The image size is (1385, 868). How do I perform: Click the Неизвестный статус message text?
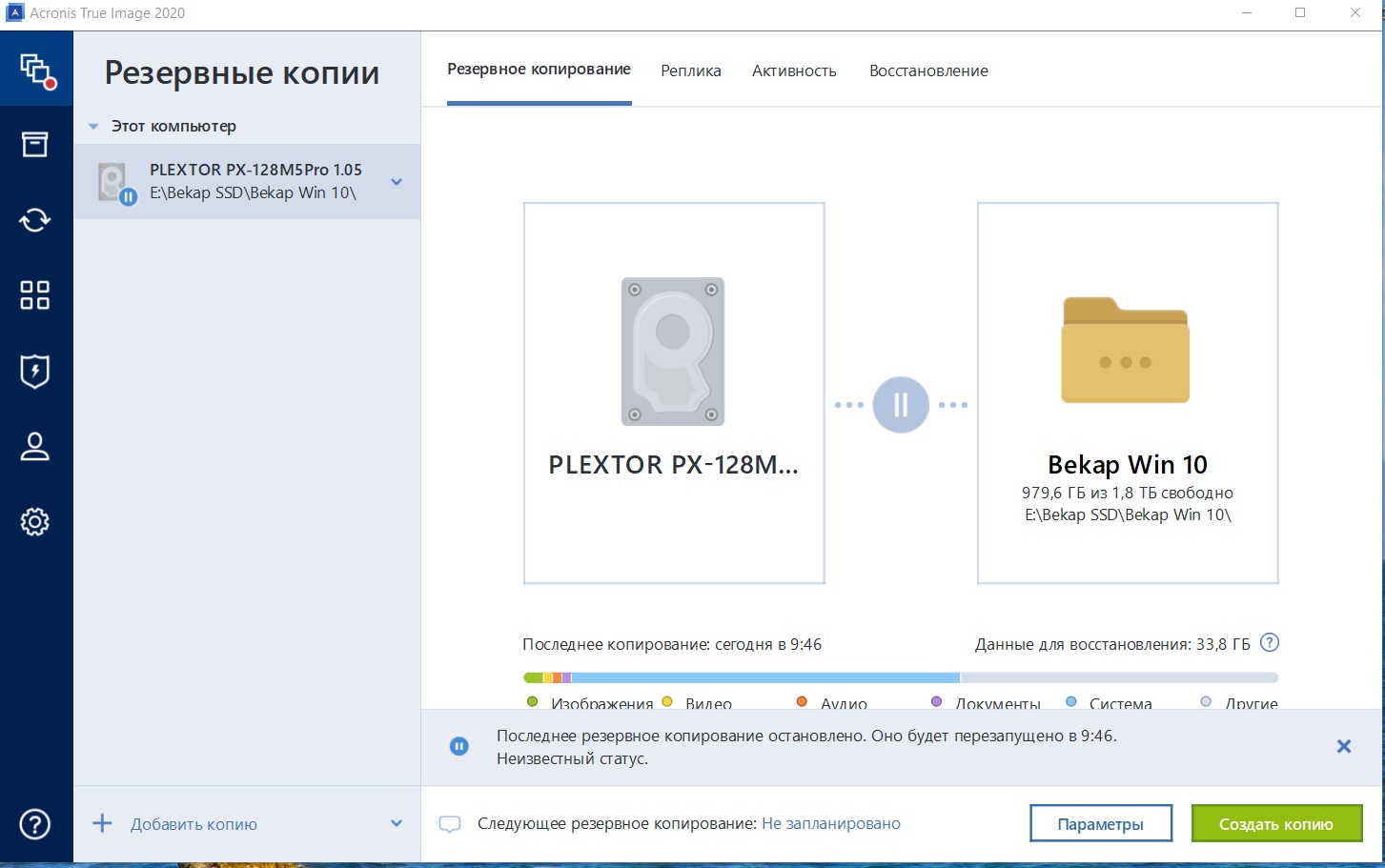click(x=572, y=758)
